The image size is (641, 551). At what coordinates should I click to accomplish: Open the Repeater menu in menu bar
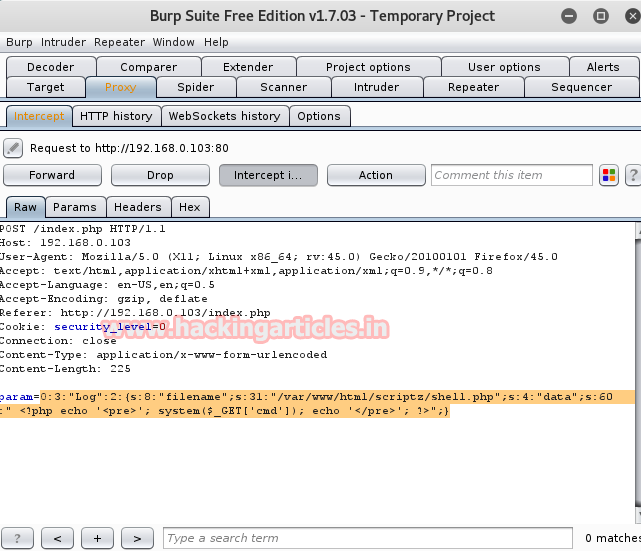click(119, 42)
